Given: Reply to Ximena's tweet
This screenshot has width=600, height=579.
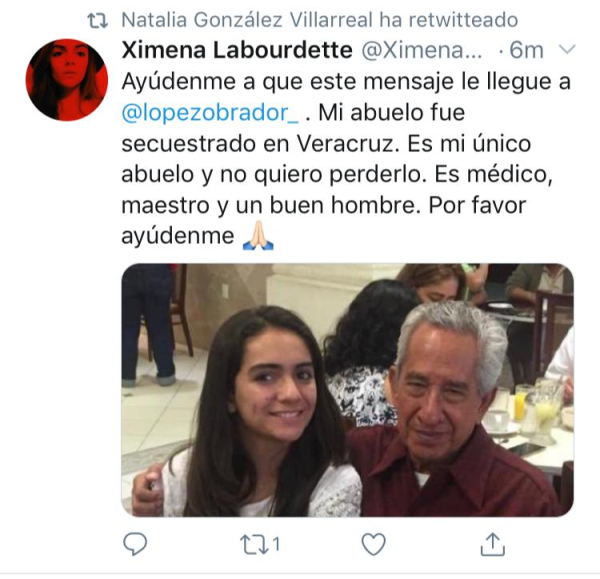Looking at the screenshot, I should pyautogui.click(x=135, y=544).
